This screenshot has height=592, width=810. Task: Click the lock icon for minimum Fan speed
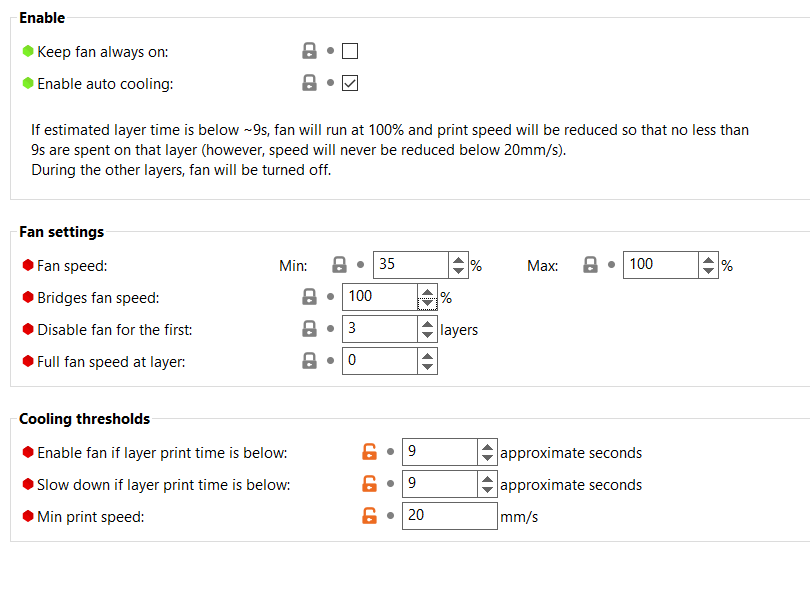point(341,264)
